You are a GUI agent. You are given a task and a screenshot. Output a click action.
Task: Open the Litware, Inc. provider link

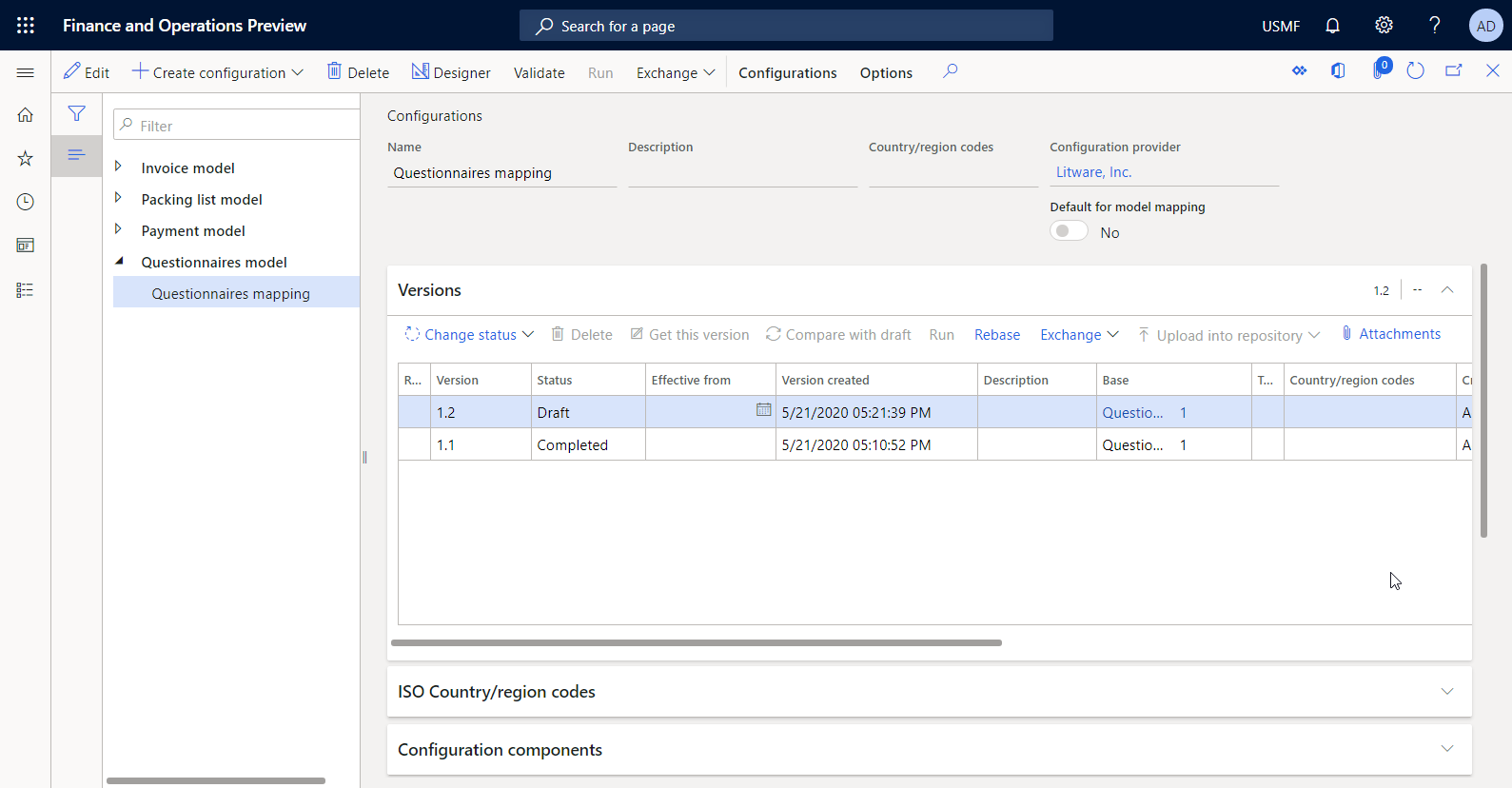[1093, 172]
